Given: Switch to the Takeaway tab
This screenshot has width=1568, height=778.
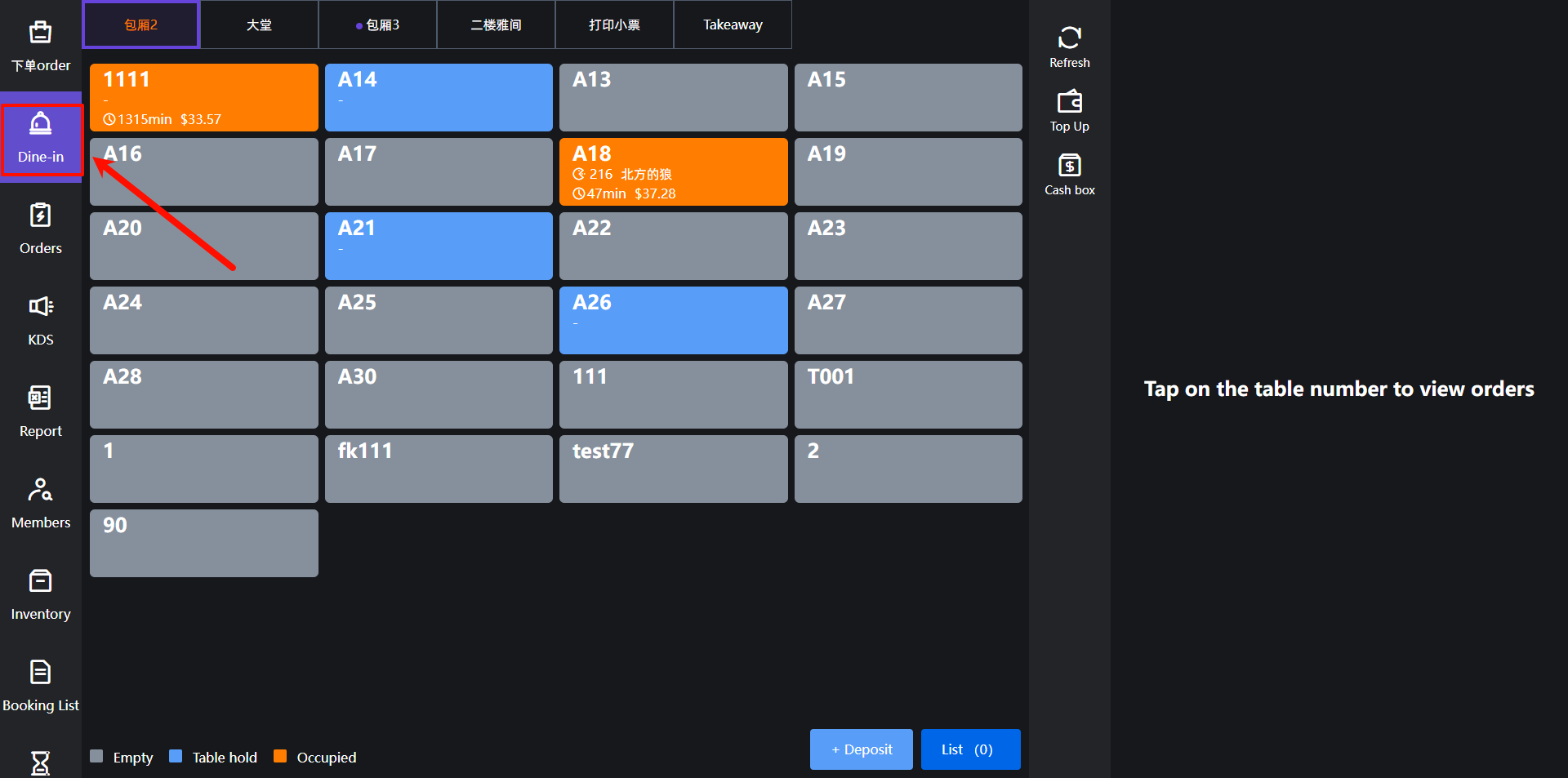Looking at the screenshot, I should 733,25.
